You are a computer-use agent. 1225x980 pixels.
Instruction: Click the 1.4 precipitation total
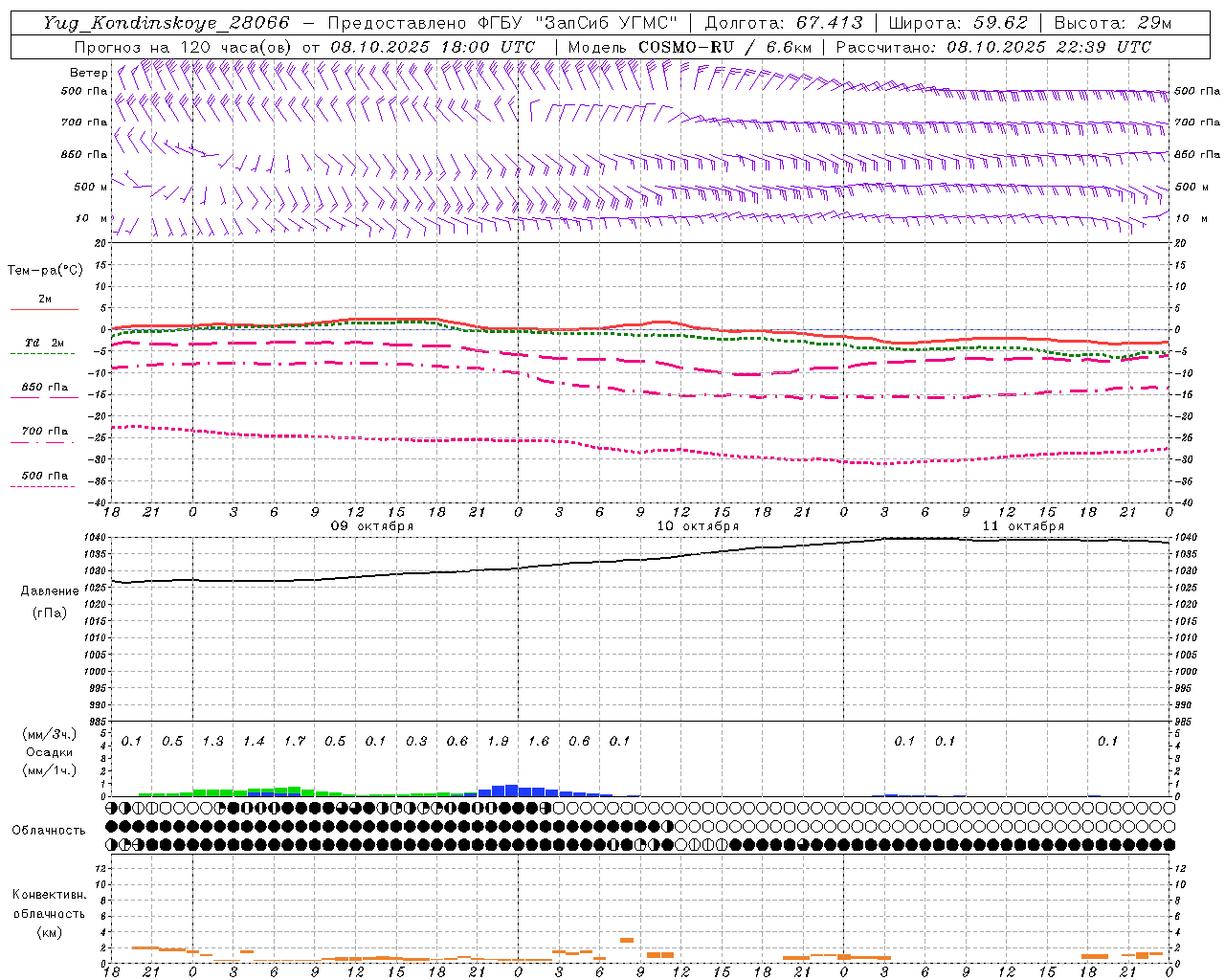tap(254, 741)
